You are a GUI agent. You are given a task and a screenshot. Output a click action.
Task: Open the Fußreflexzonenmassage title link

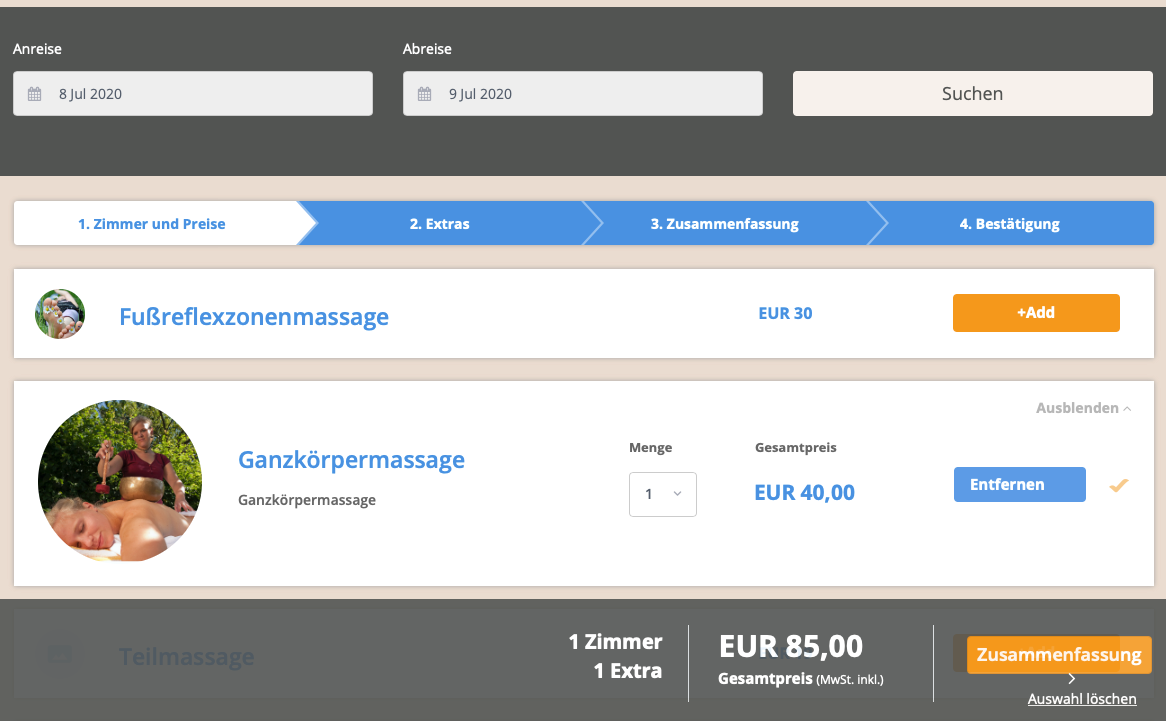click(254, 317)
